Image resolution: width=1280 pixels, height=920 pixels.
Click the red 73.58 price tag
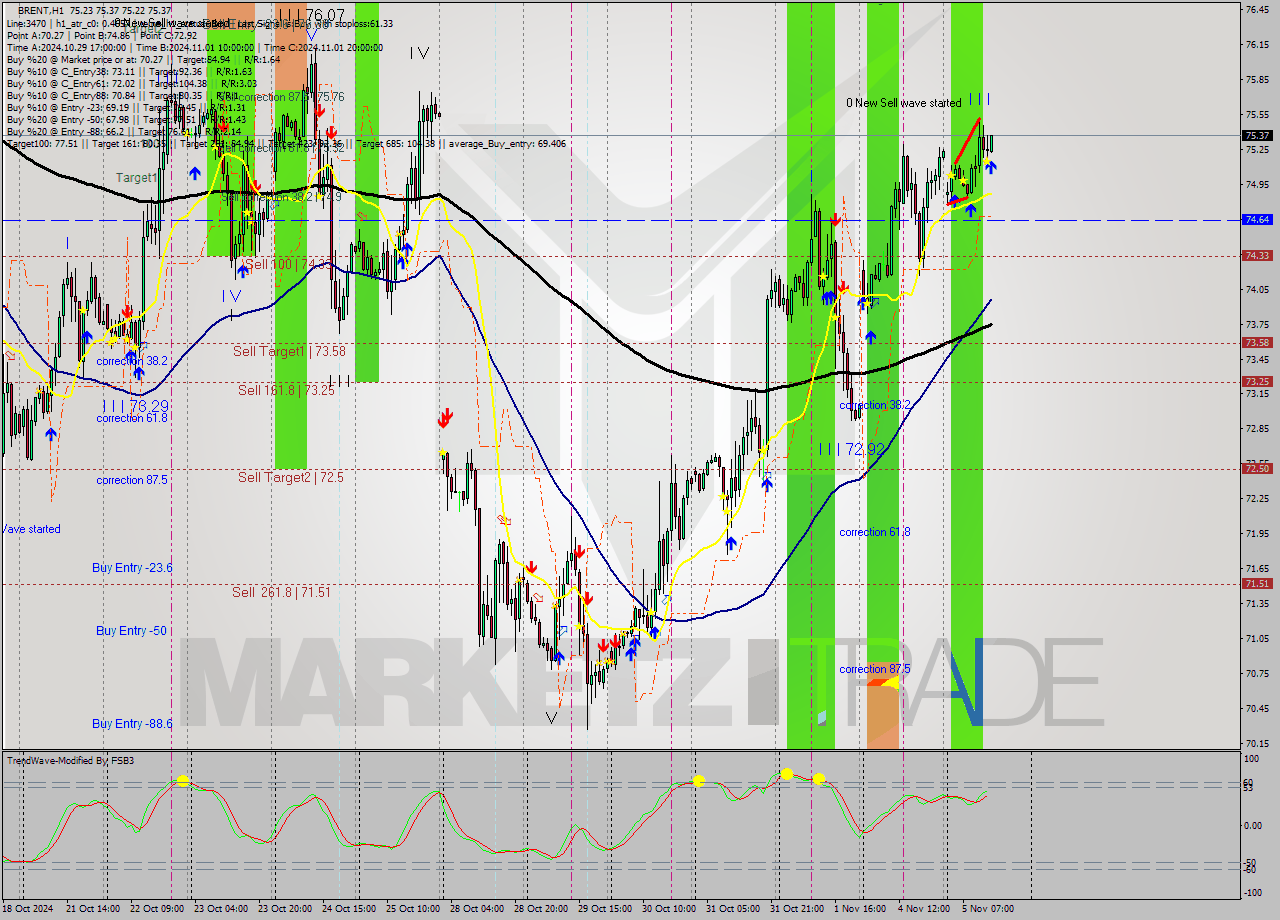pyautogui.click(x=1256, y=342)
